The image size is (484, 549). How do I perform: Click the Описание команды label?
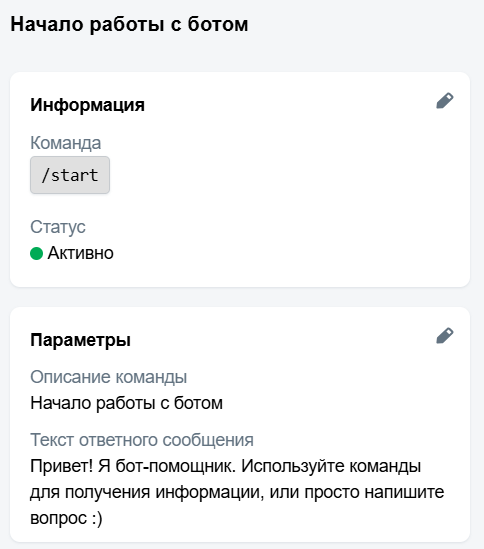[x=109, y=377]
